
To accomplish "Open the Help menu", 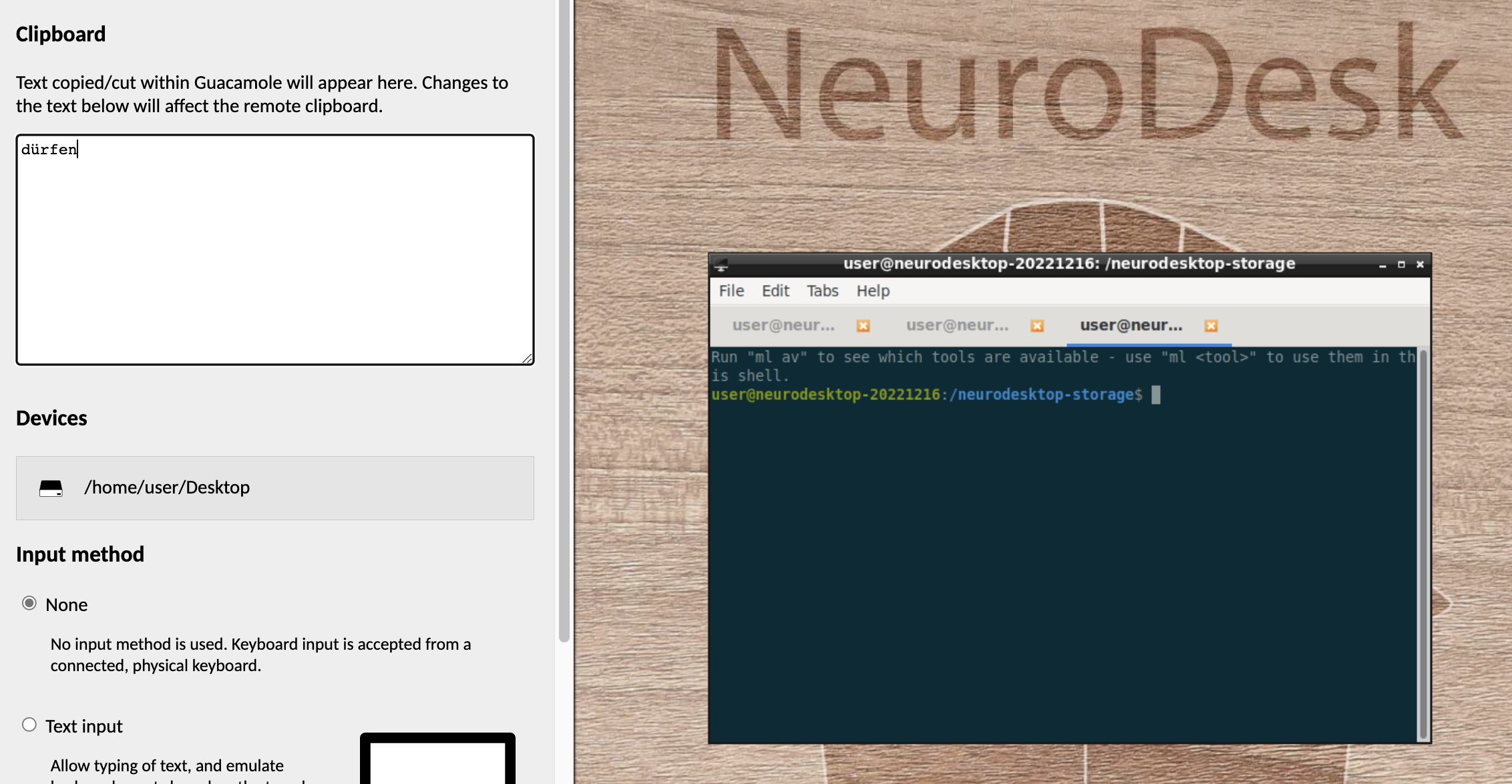I will 873,290.
